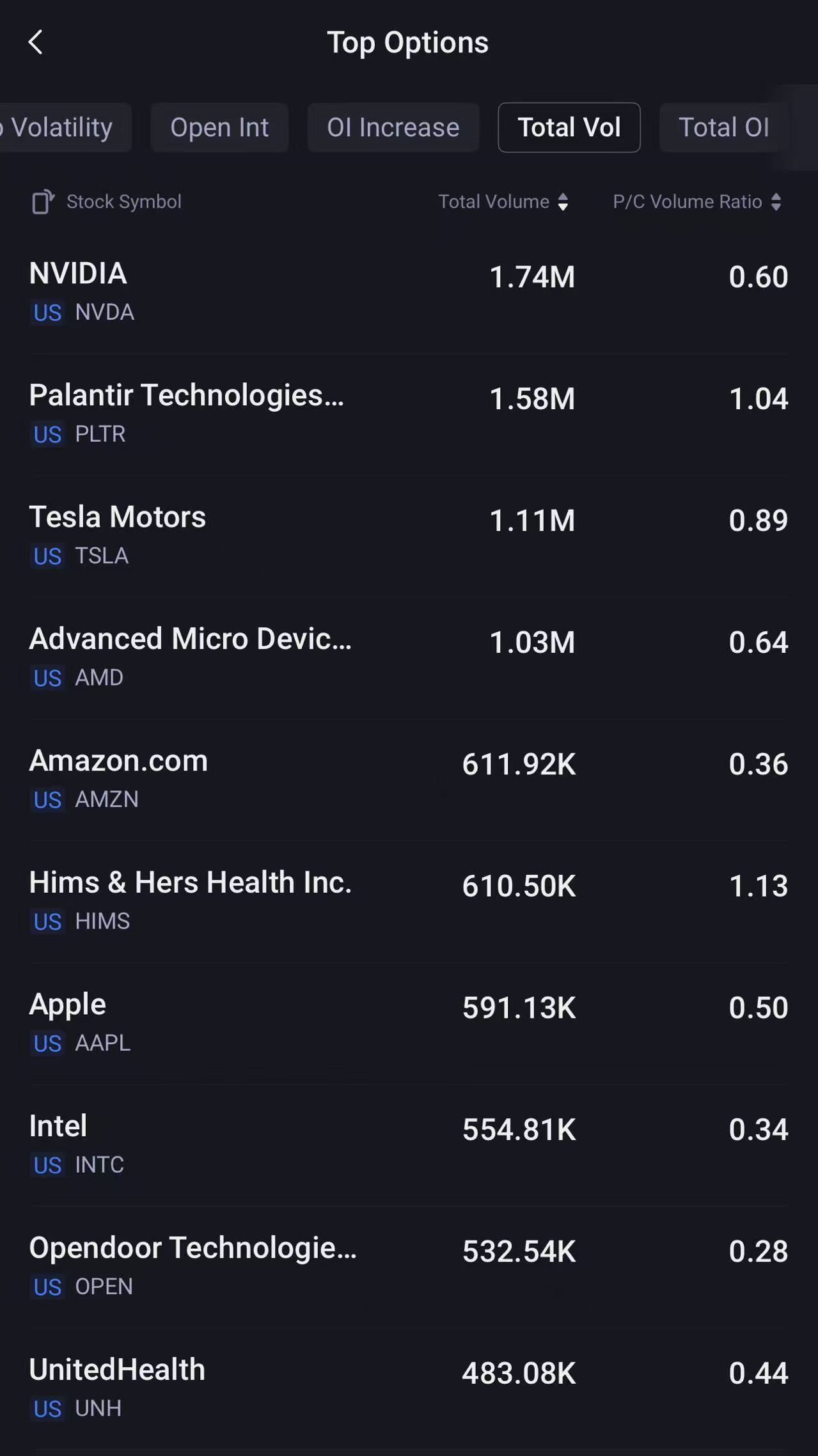Tap the rotate layout icon beside Stock Symbol

coord(43,202)
